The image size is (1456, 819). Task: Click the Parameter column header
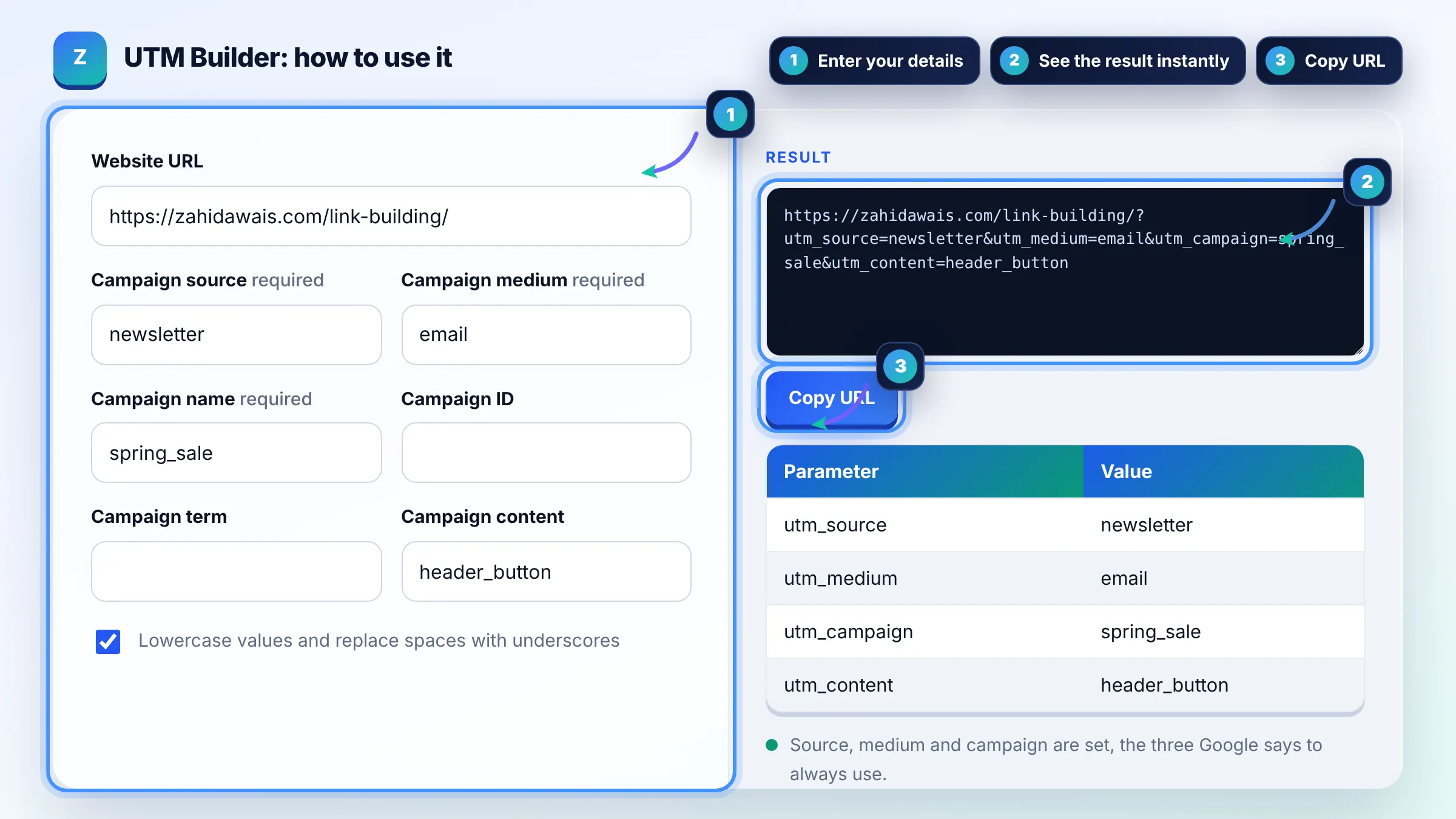click(x=925, y=471)
